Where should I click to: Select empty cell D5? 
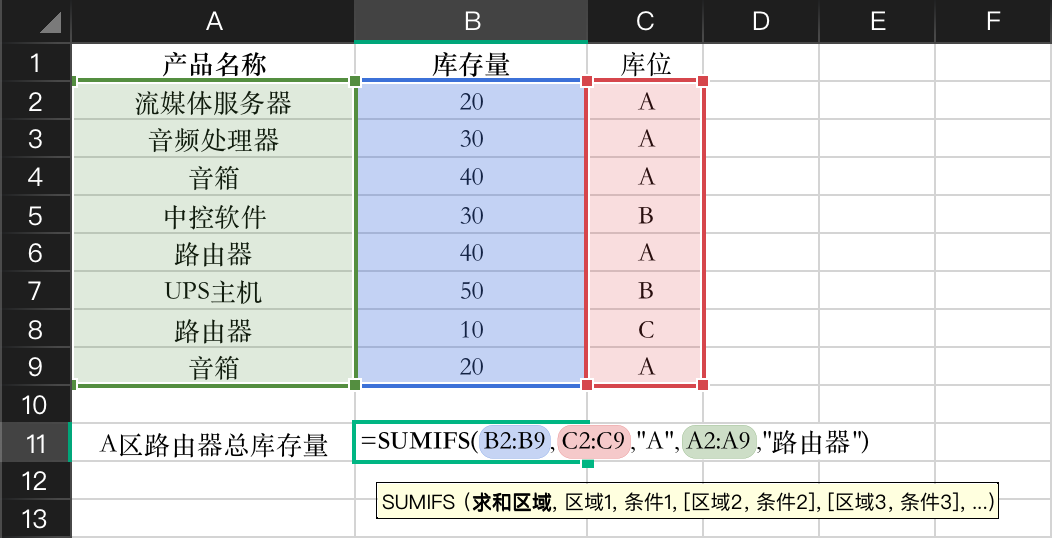pos(760,215)
